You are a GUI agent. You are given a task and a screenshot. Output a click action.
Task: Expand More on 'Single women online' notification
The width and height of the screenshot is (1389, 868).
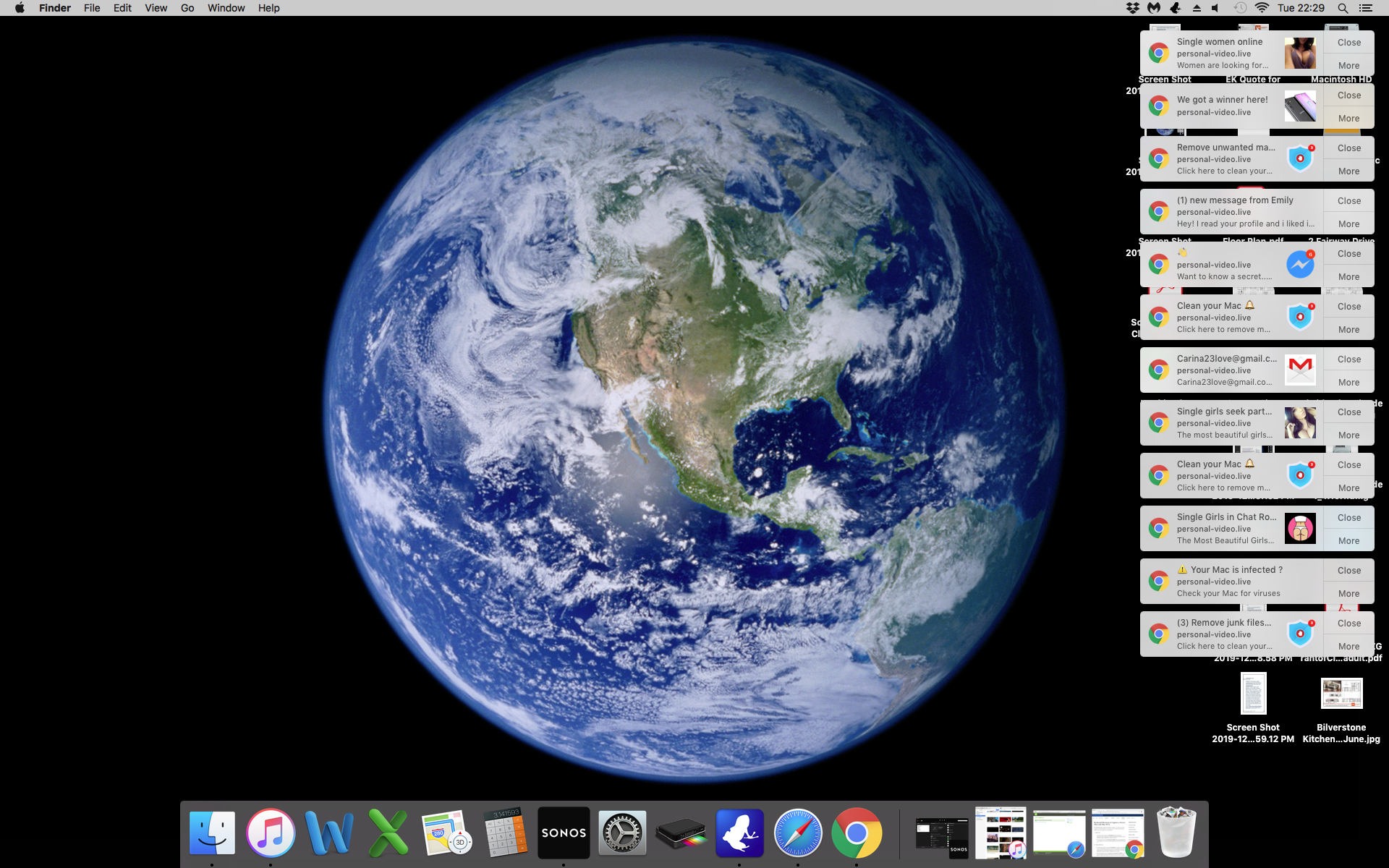[x=1348, y=65]
